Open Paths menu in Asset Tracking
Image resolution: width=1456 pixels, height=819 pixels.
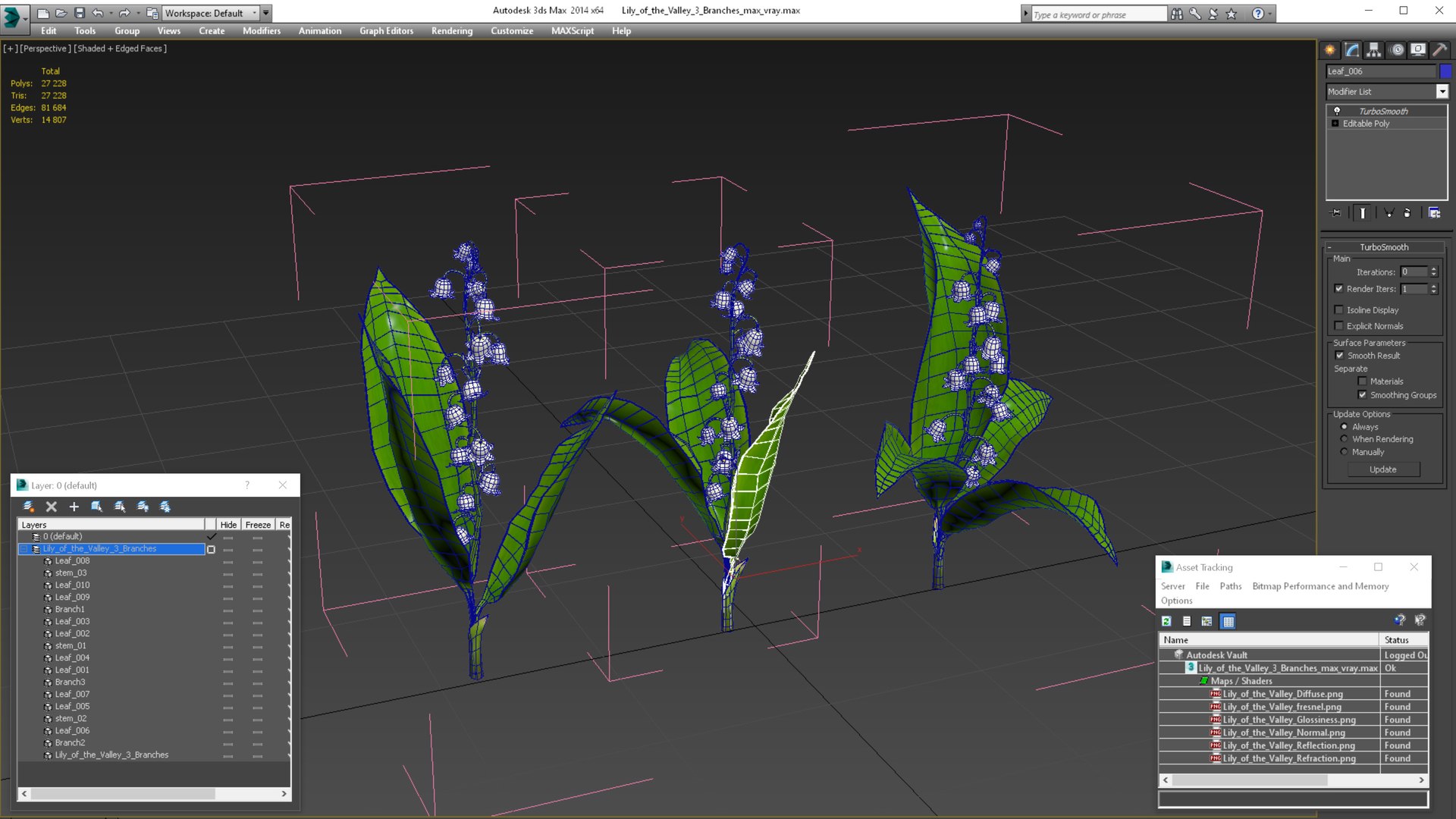(x=1231, y=586)
